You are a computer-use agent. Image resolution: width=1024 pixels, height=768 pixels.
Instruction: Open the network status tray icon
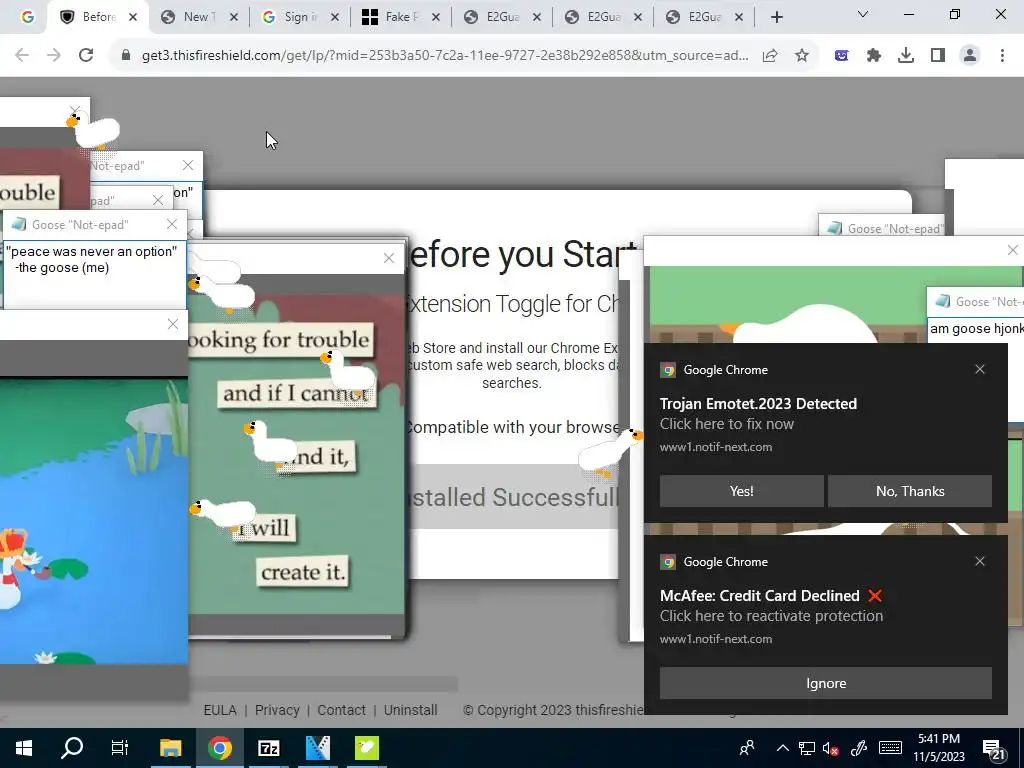coord(807,748)
